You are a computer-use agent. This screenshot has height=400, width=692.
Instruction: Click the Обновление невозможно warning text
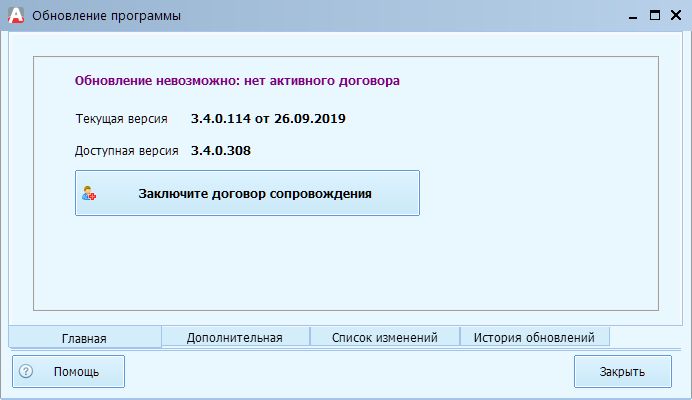click(x=237, y=81)
